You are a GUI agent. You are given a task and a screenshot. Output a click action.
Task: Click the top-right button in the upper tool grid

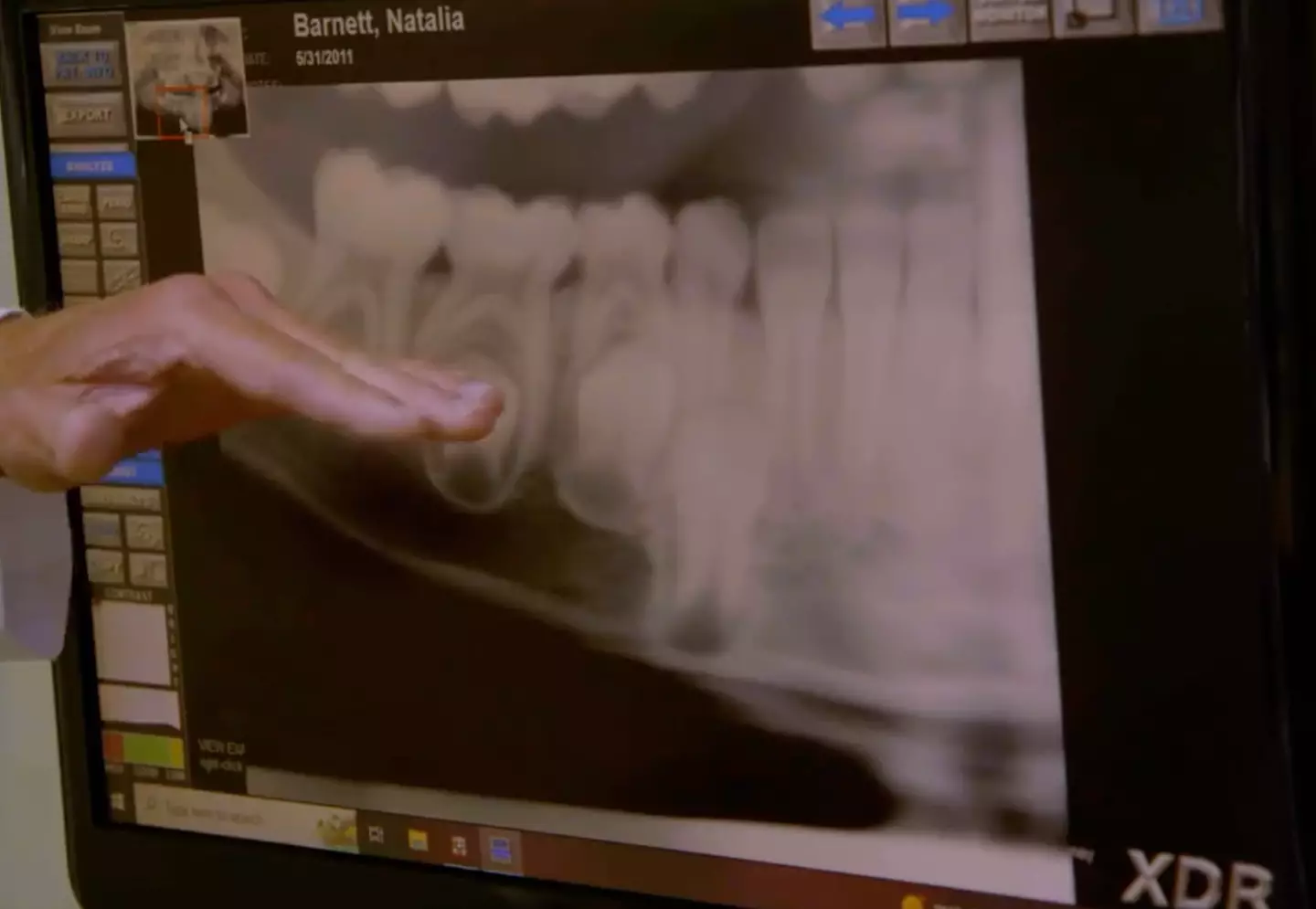click(117, 202)
